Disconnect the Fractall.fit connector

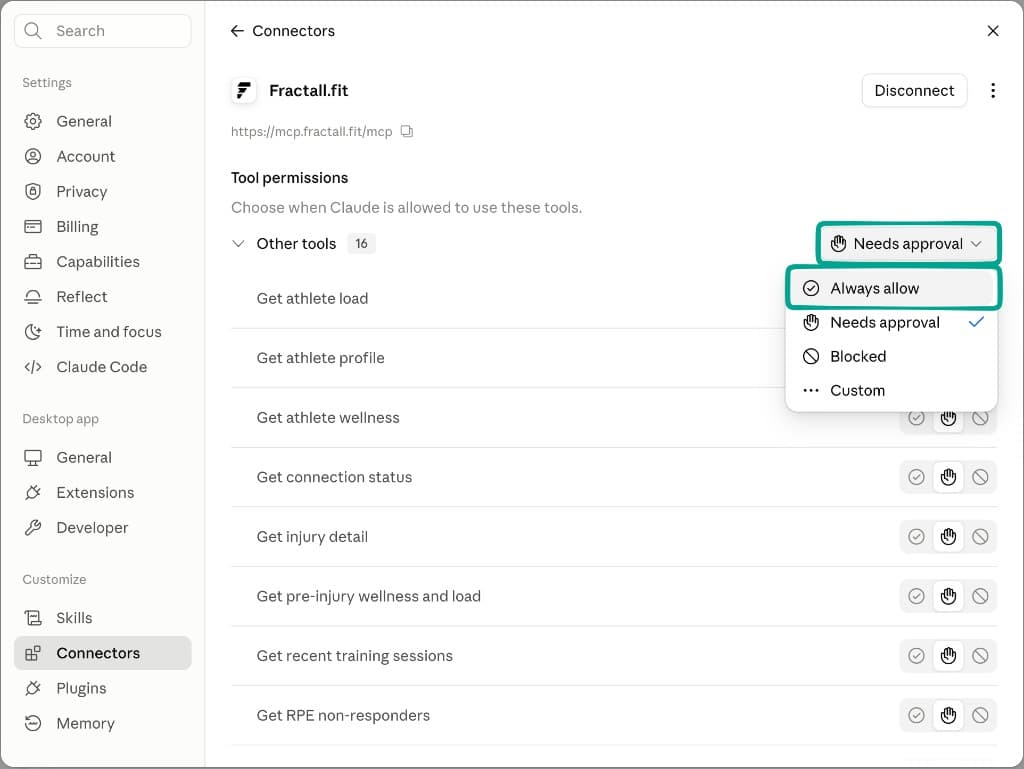tap(914, 91)
